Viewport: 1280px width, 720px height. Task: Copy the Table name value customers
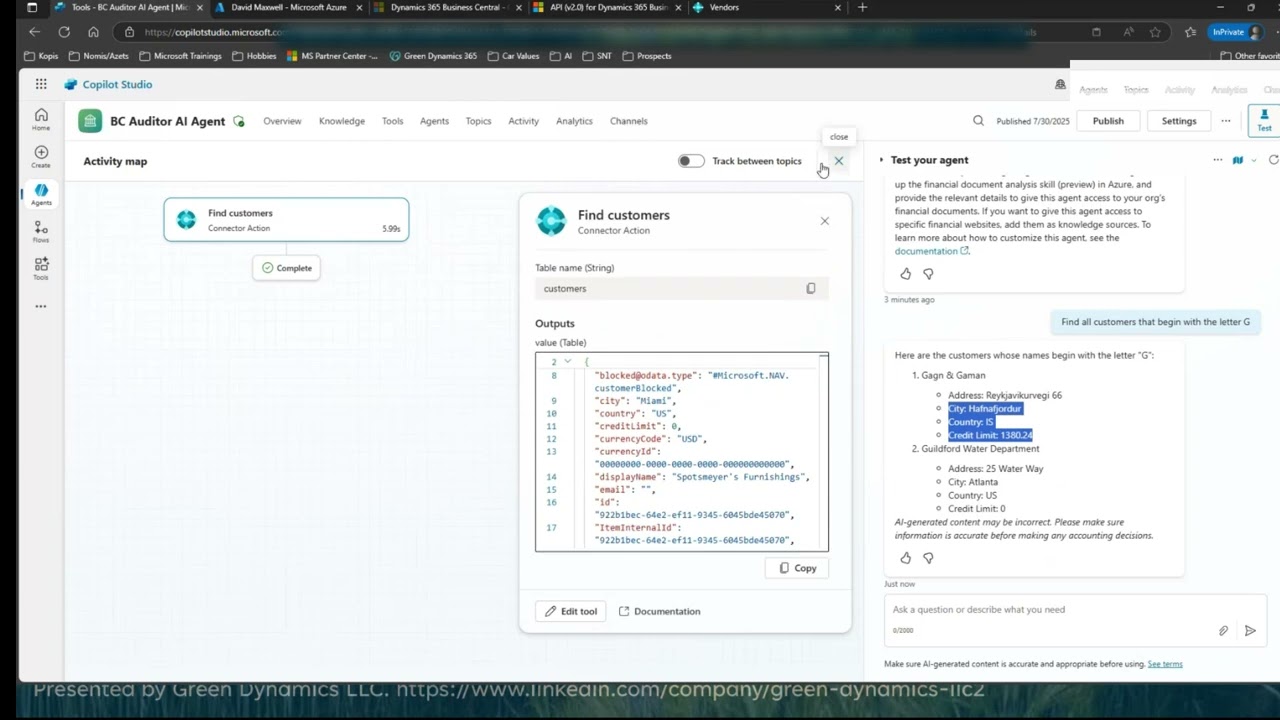[811, 288]
